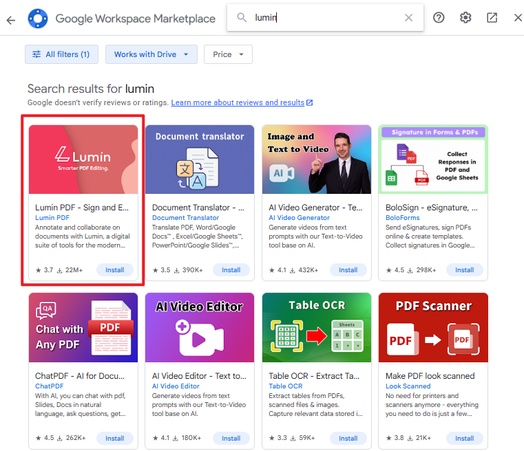Image resolution: width=524 pixels, height=451 pixels.
Task: Clear the search text with the X icon
Action: click(408, 17)
